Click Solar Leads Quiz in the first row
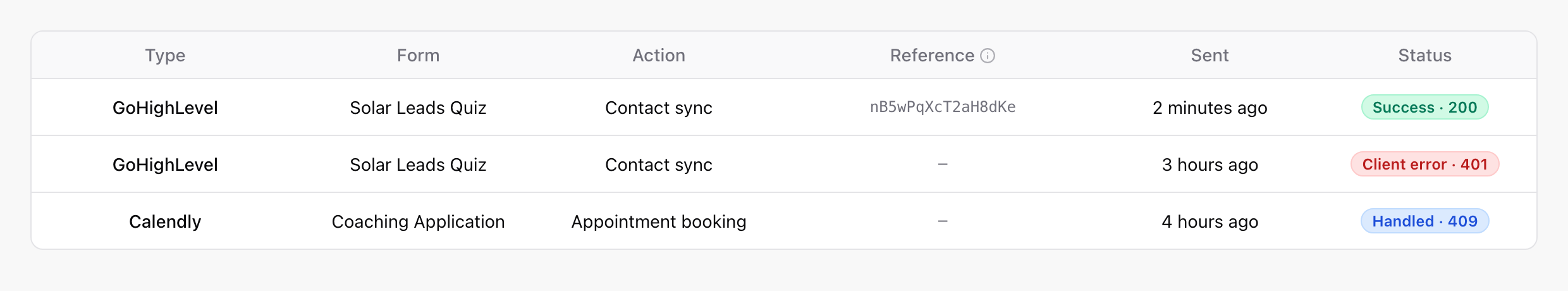 click(x=418, y=108)
